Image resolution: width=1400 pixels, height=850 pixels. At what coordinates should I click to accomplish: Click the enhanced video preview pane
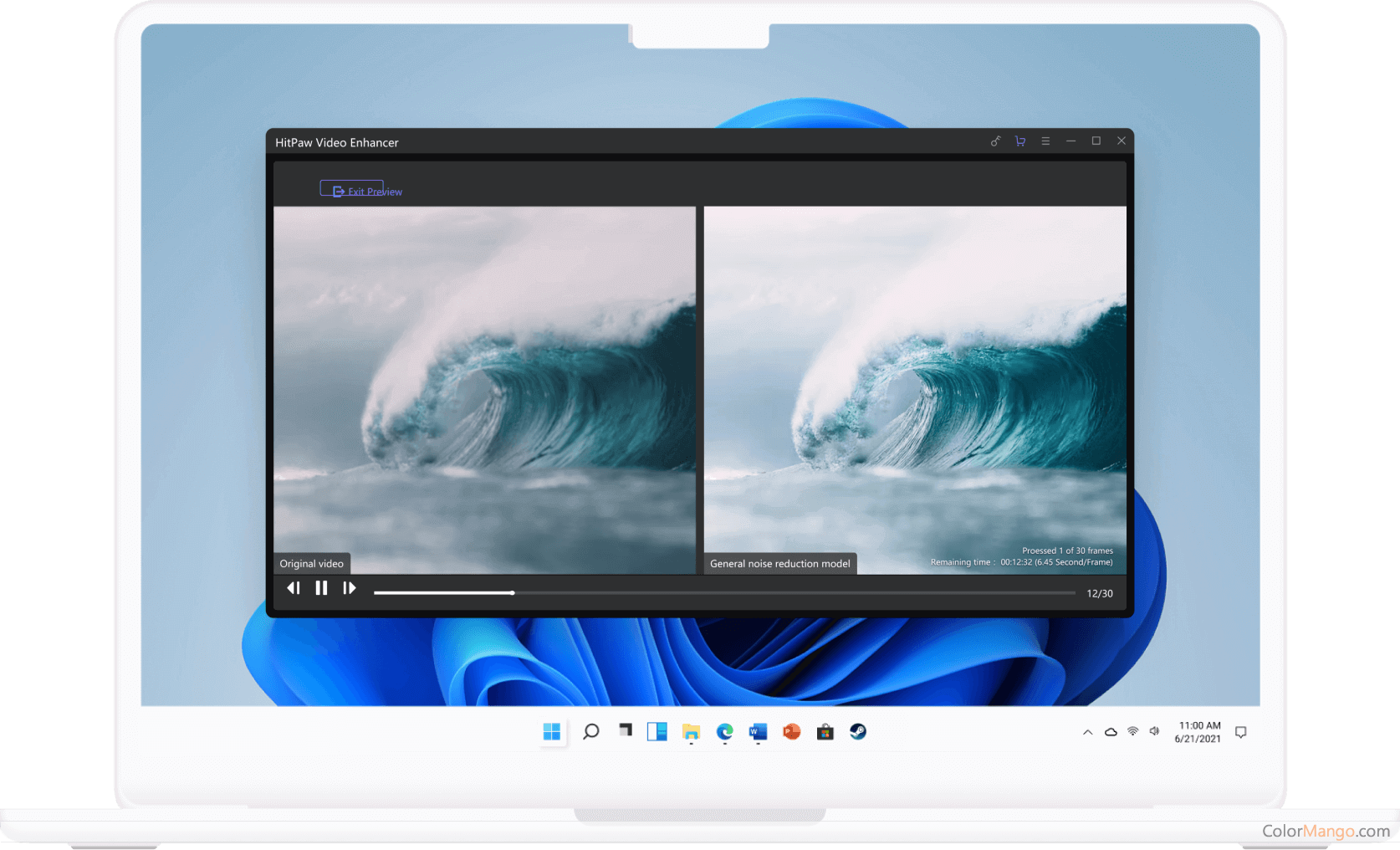915,390
